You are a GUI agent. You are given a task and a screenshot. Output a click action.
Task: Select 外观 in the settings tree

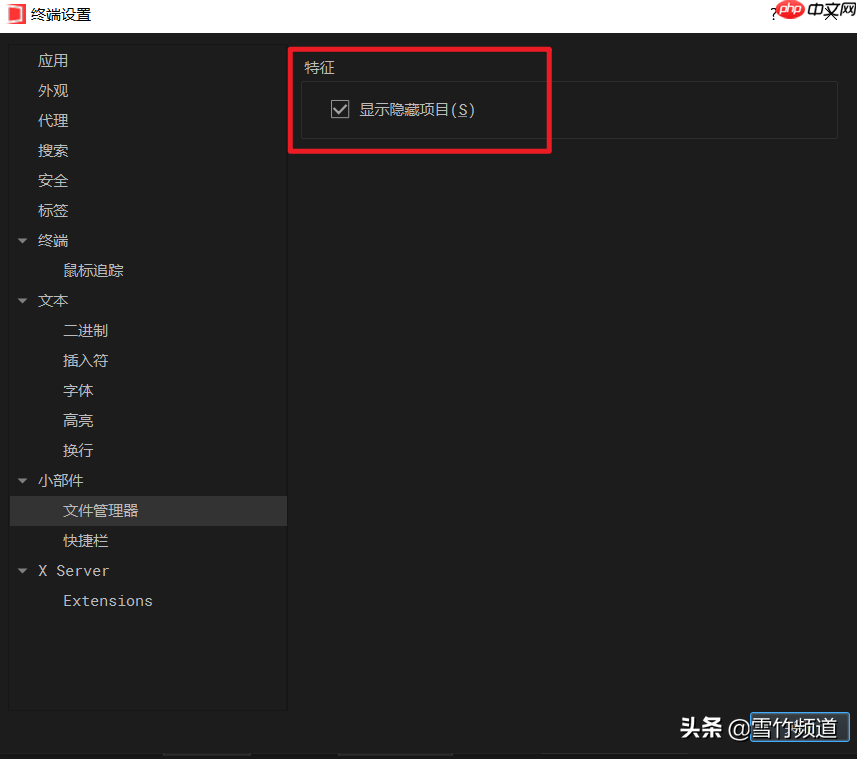[x=53, y=91]
